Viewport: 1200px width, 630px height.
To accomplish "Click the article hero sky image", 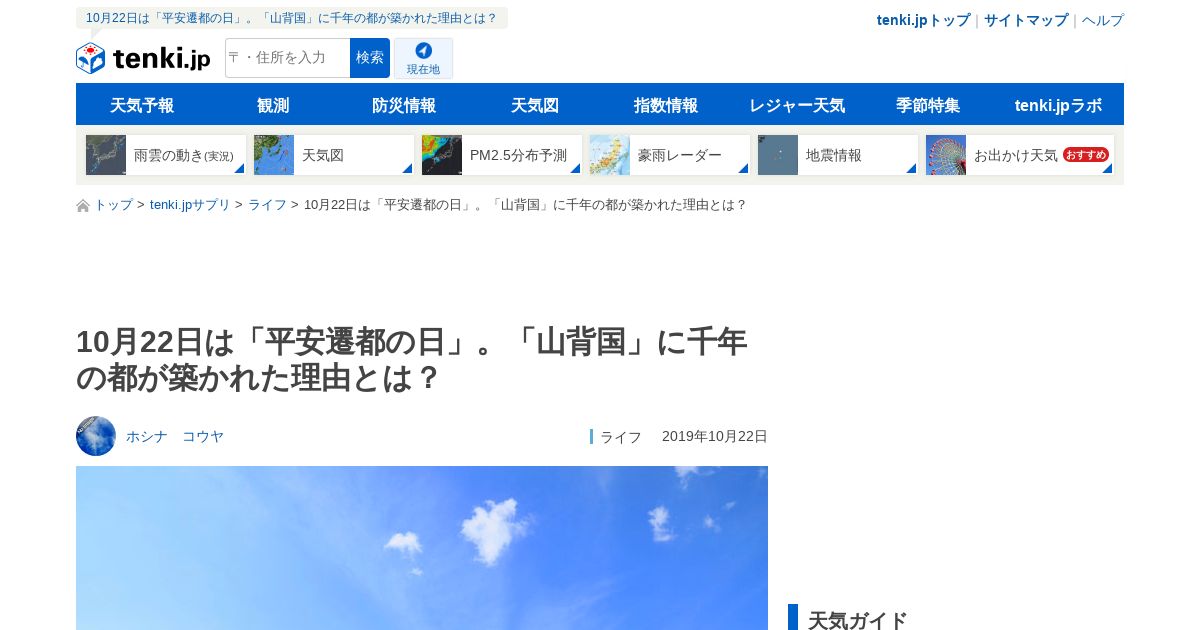I will pyautogui.click(x=422, y=548).
